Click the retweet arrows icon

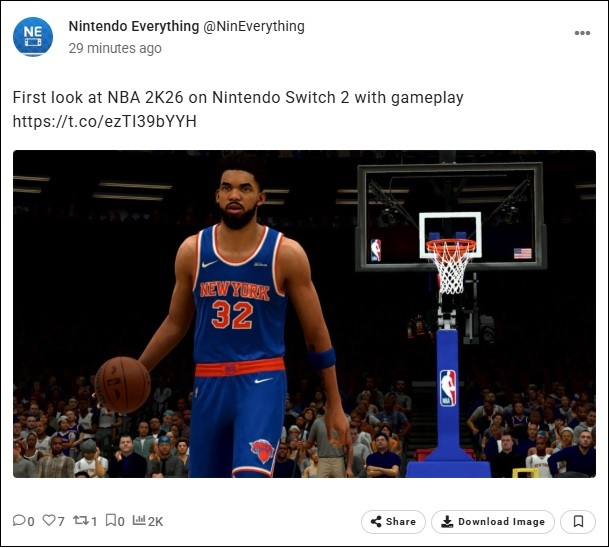[x=81, y=520]
